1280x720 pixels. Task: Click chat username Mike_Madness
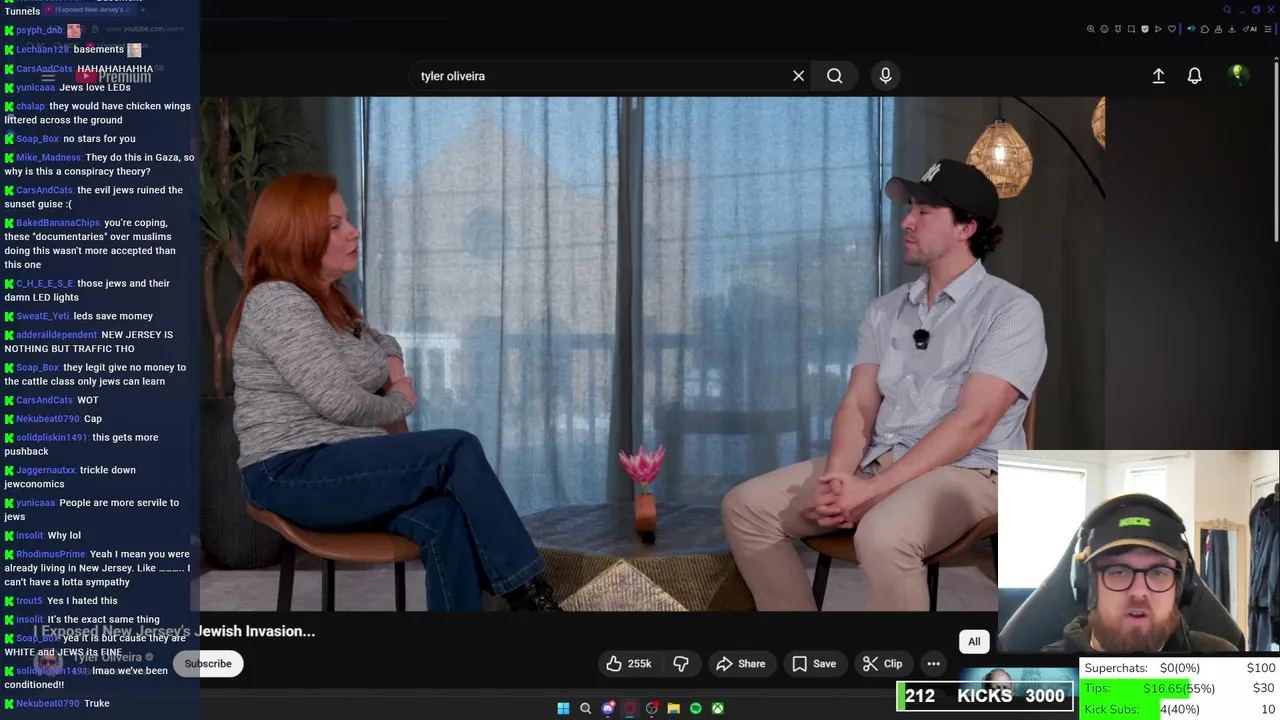point(48,157)
